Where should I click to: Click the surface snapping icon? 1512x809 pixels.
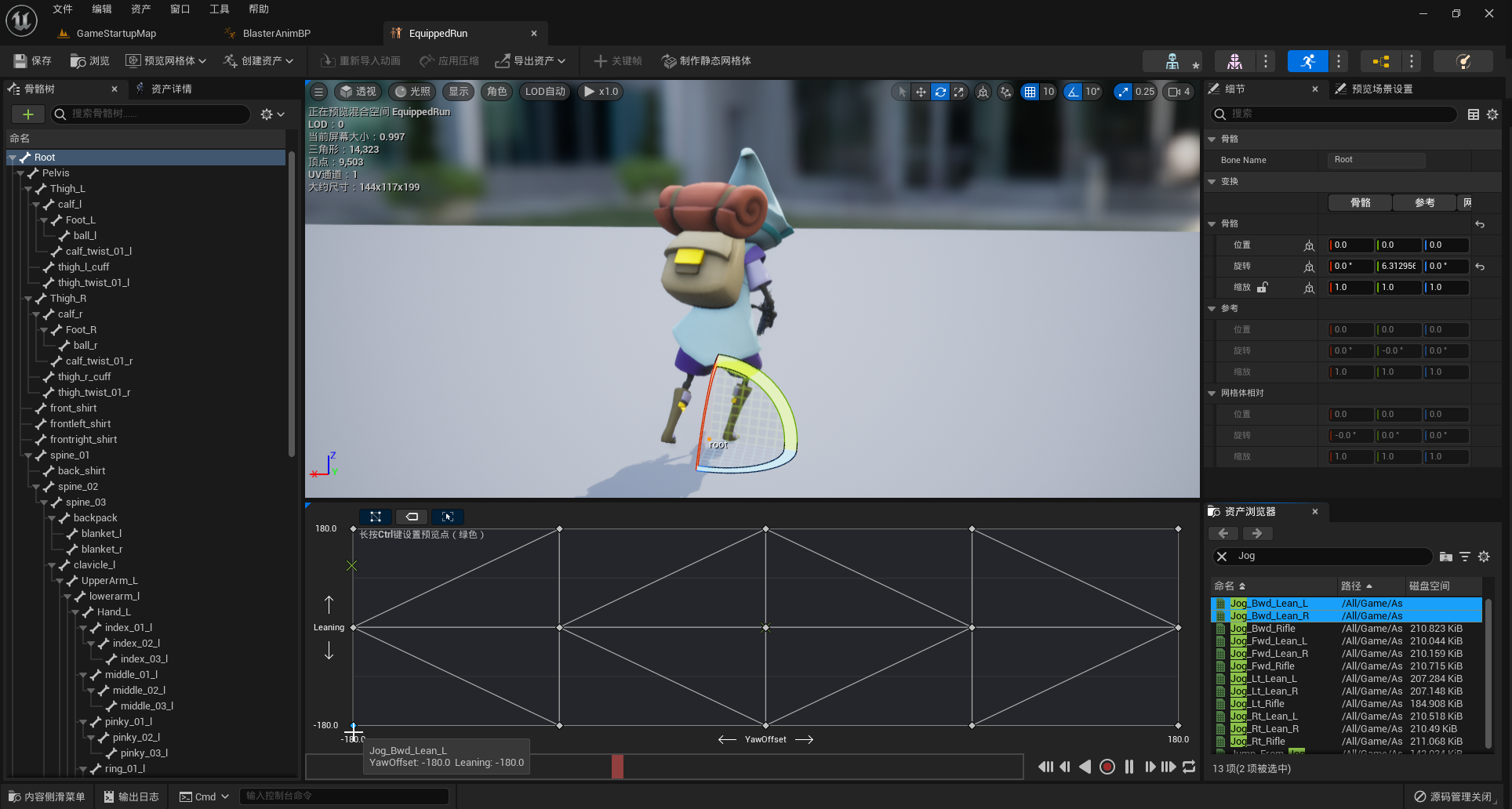[x=1005, y=92]
